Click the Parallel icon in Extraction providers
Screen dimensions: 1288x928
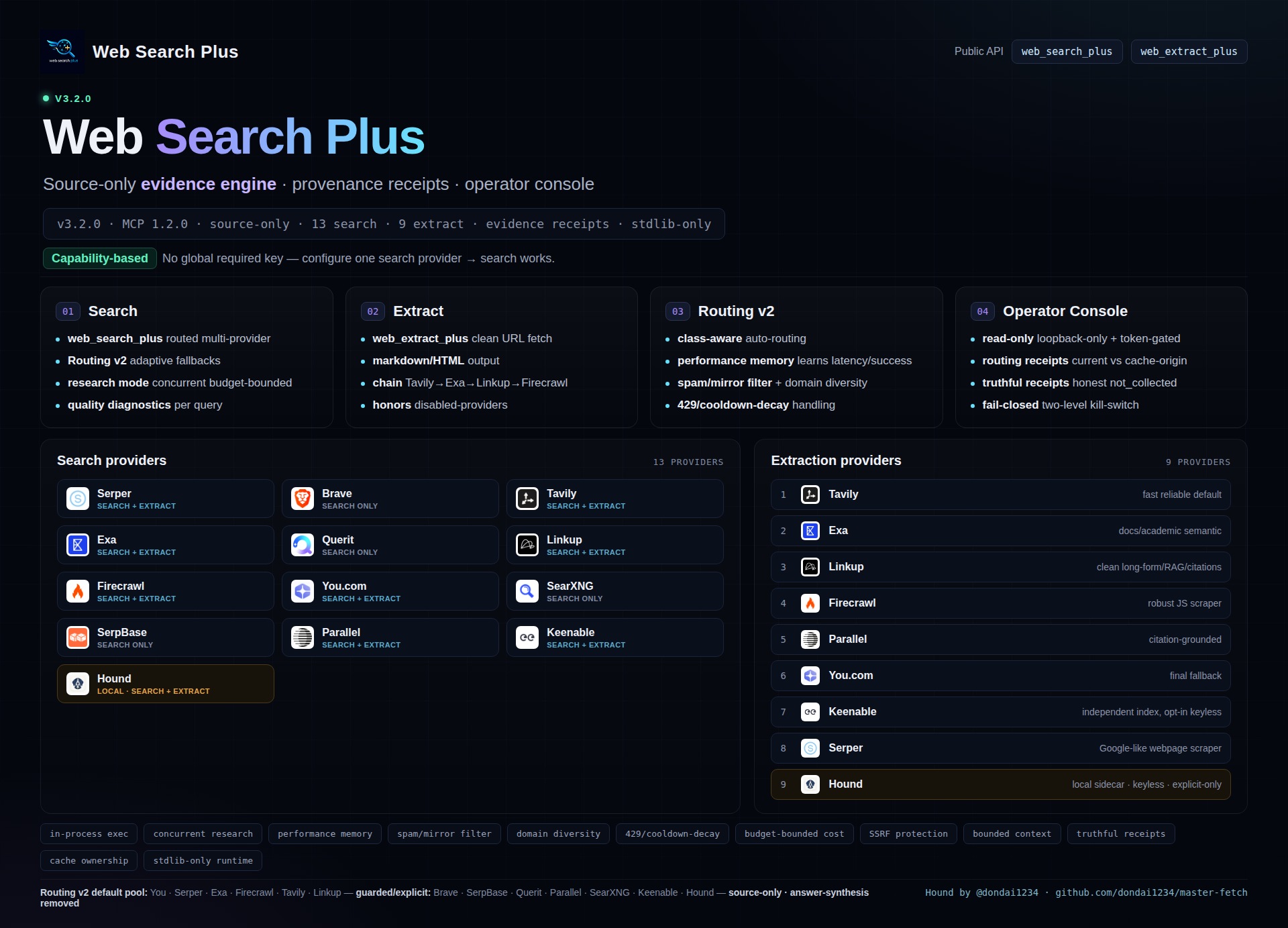810,639
